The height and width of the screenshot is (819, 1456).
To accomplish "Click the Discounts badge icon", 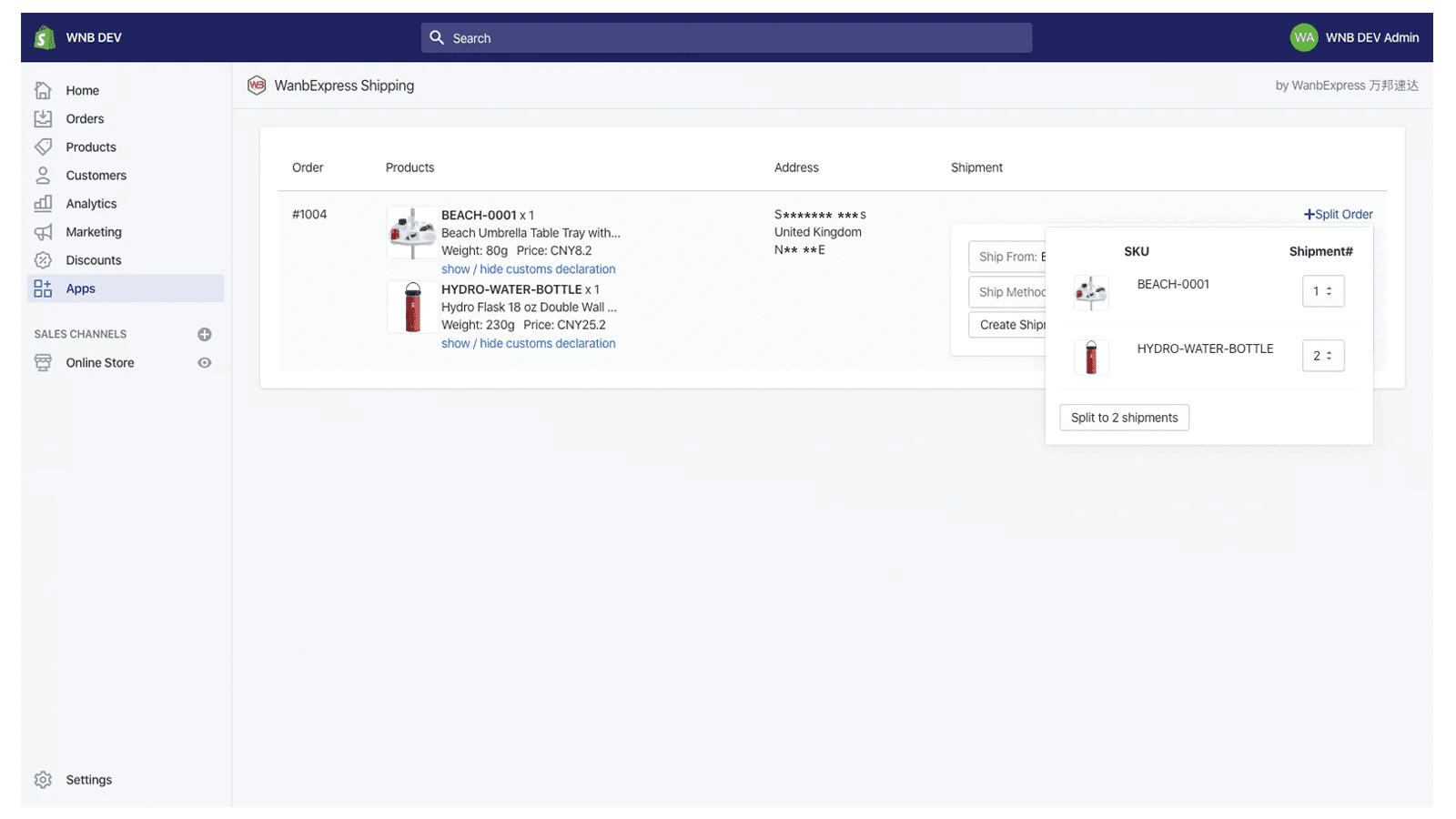I will (43, 260).
